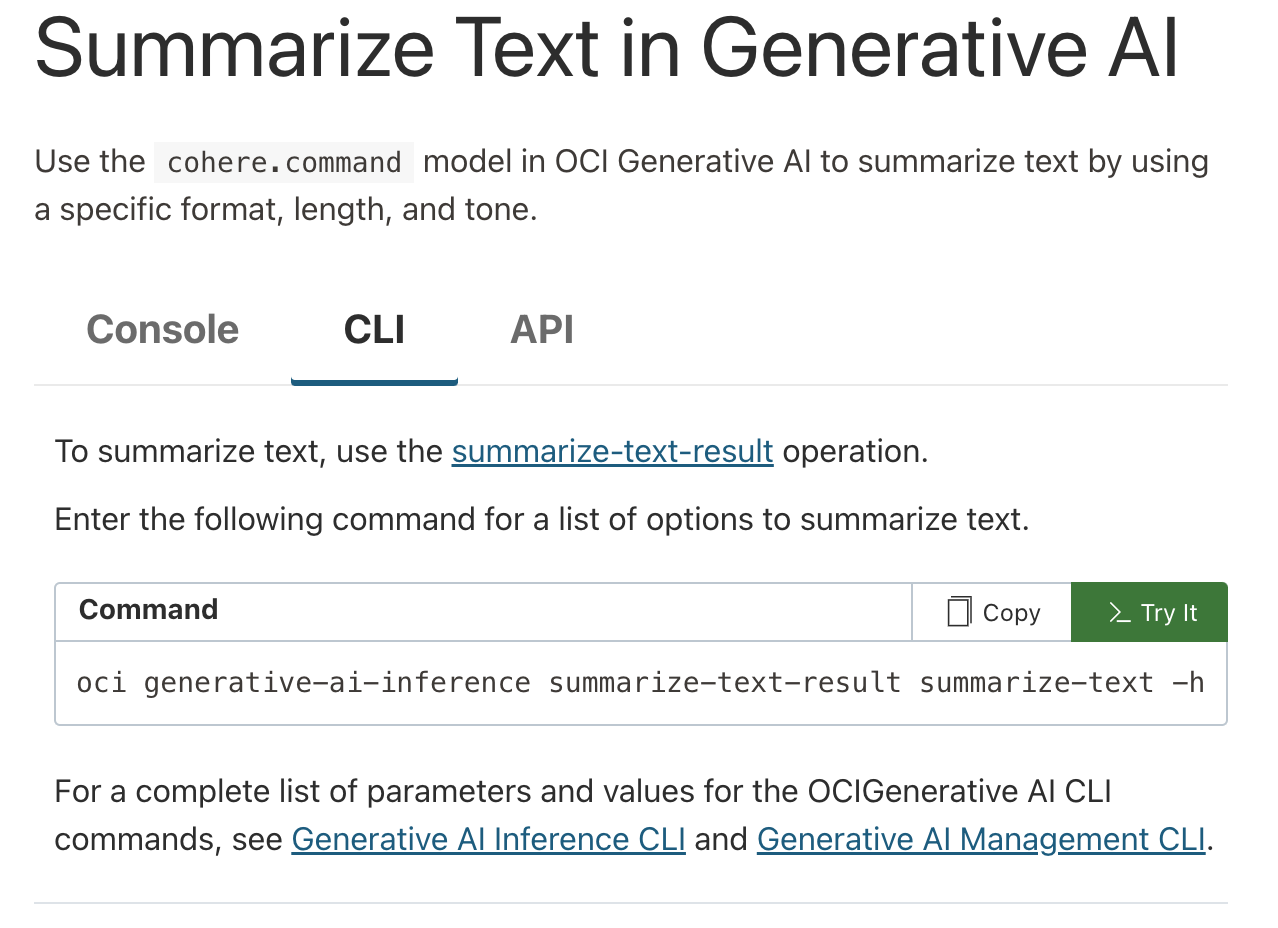Visit the Generative AI Management CLI link
The width and height of the screenshot is (1278, 928).
(981, 839)
